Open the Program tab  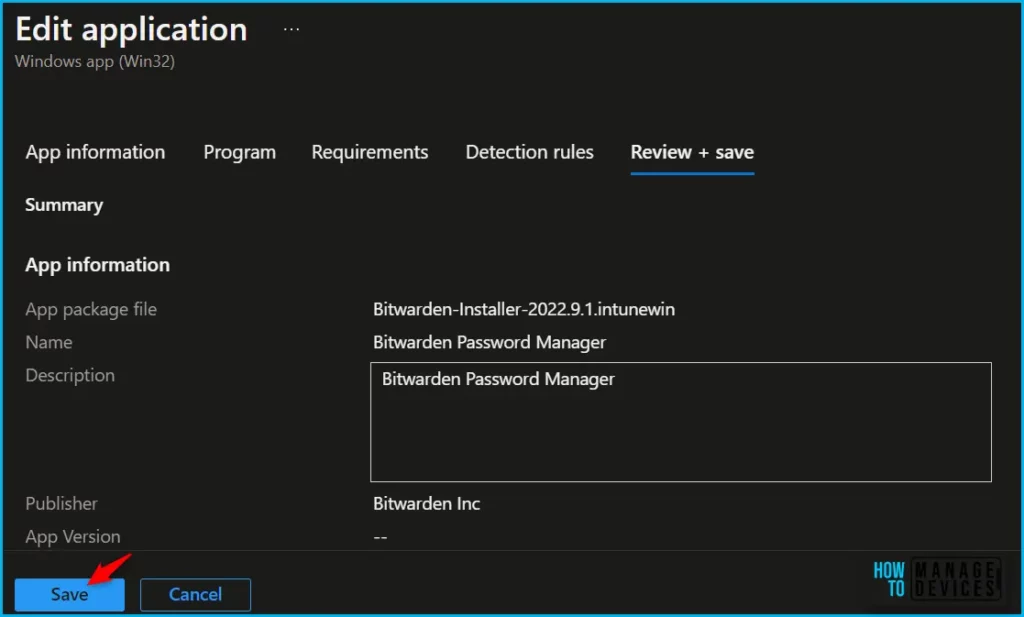[240, 152]
